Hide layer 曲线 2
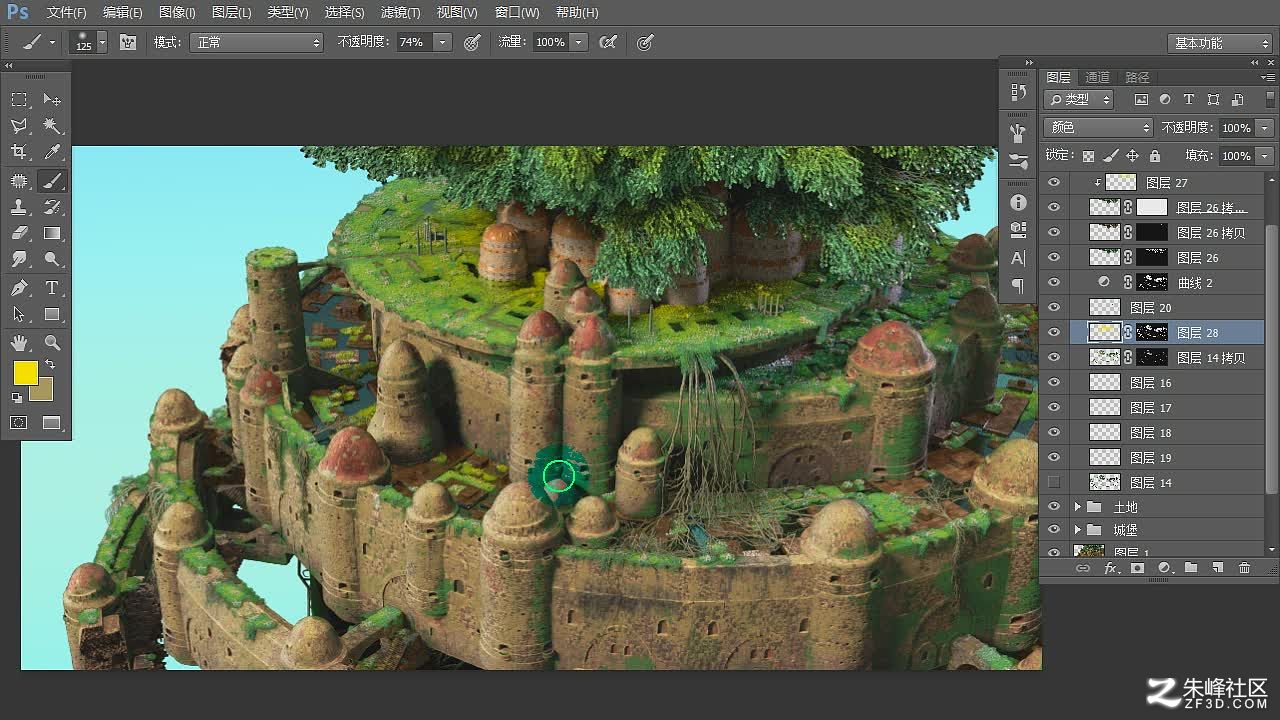The width and height of the screenshot is (1280, 720). pos(1053,282)
